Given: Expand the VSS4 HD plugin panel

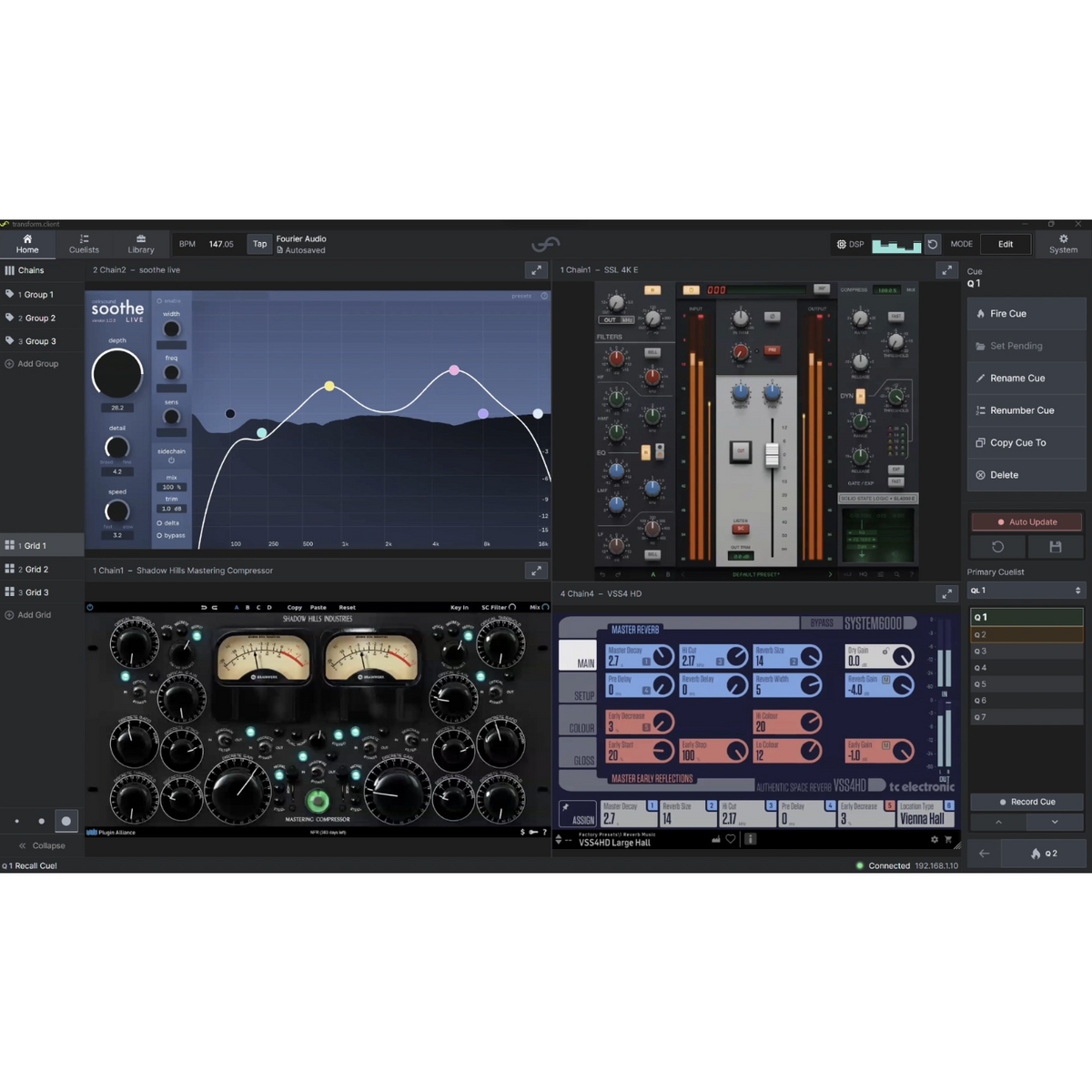Looking at the screenshot, I should pos(947,593).
